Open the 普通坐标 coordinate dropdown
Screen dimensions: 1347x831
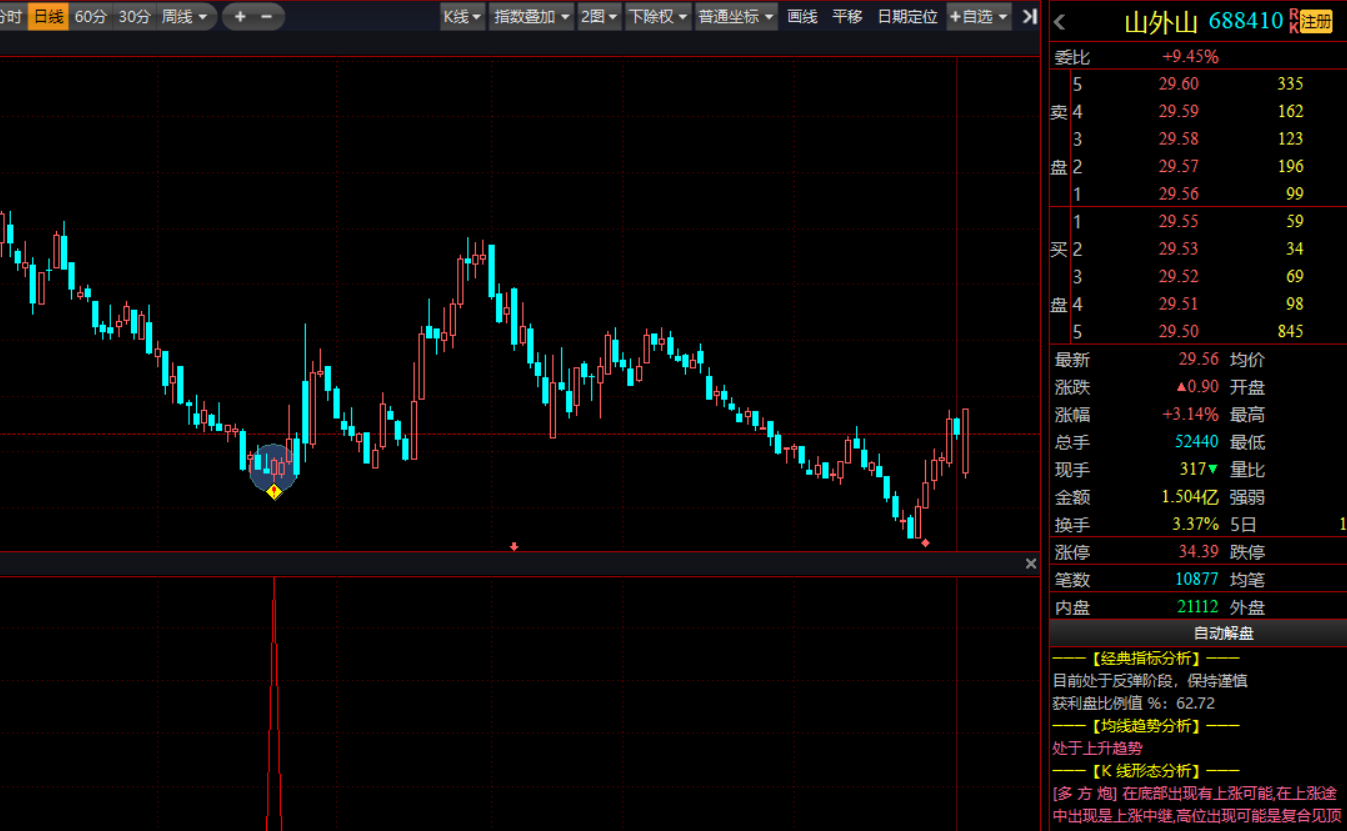pos(736,16)
